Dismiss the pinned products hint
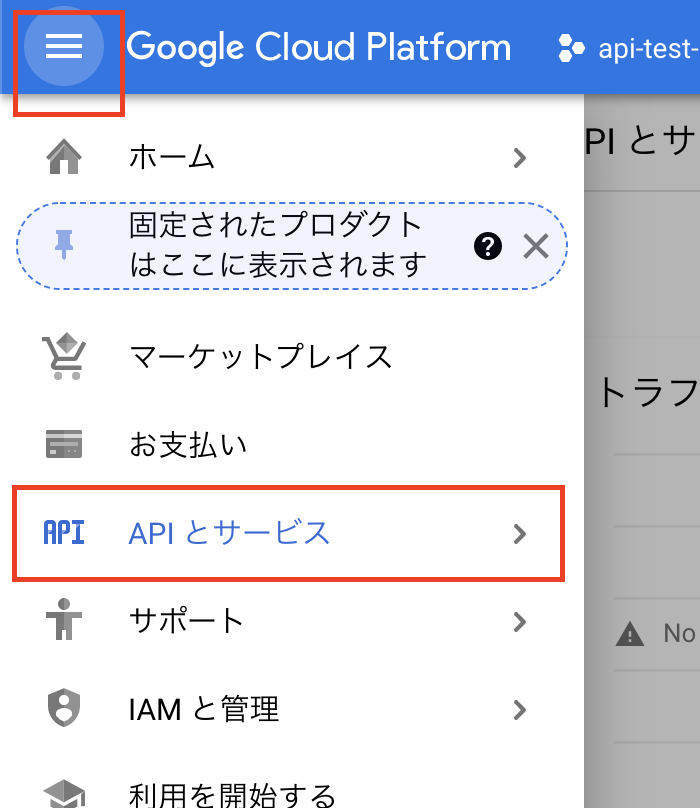Image resolution: width=700 pixels, height=808 pixels. point(536,246)
